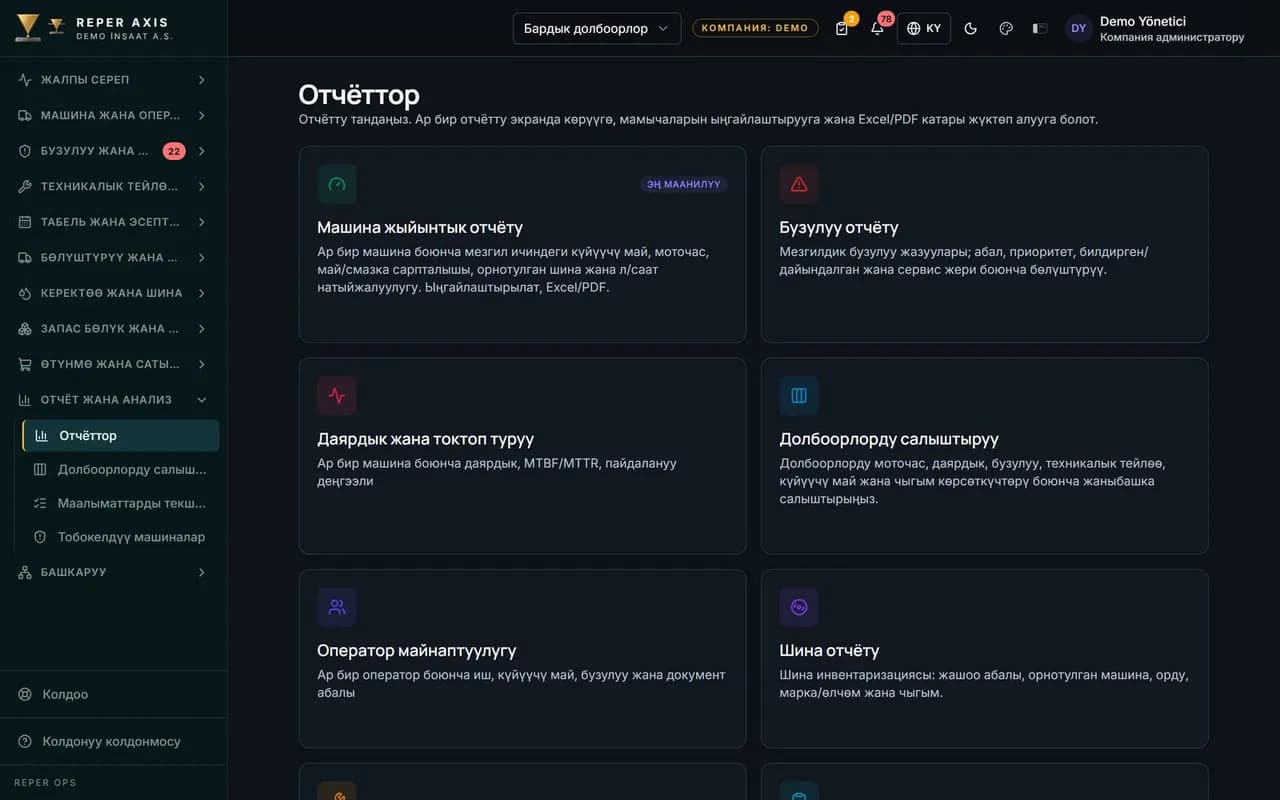Select Отчёттор in the sidebar
Viewport: 1280px width, 800px height.
(x=121, y=435)
